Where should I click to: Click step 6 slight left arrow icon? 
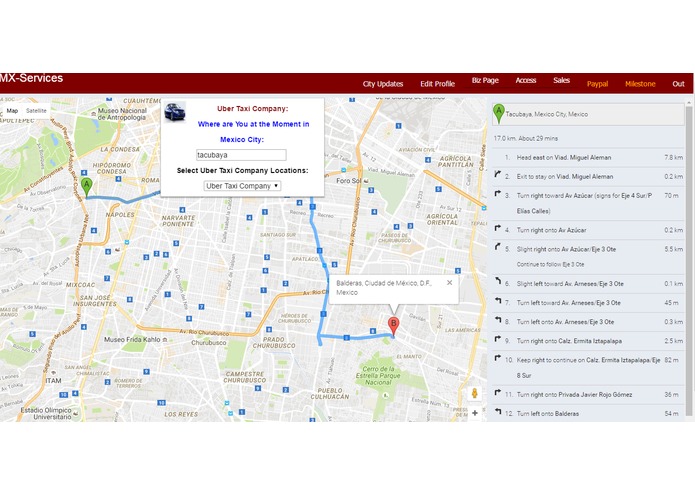[x=498, y=281]
